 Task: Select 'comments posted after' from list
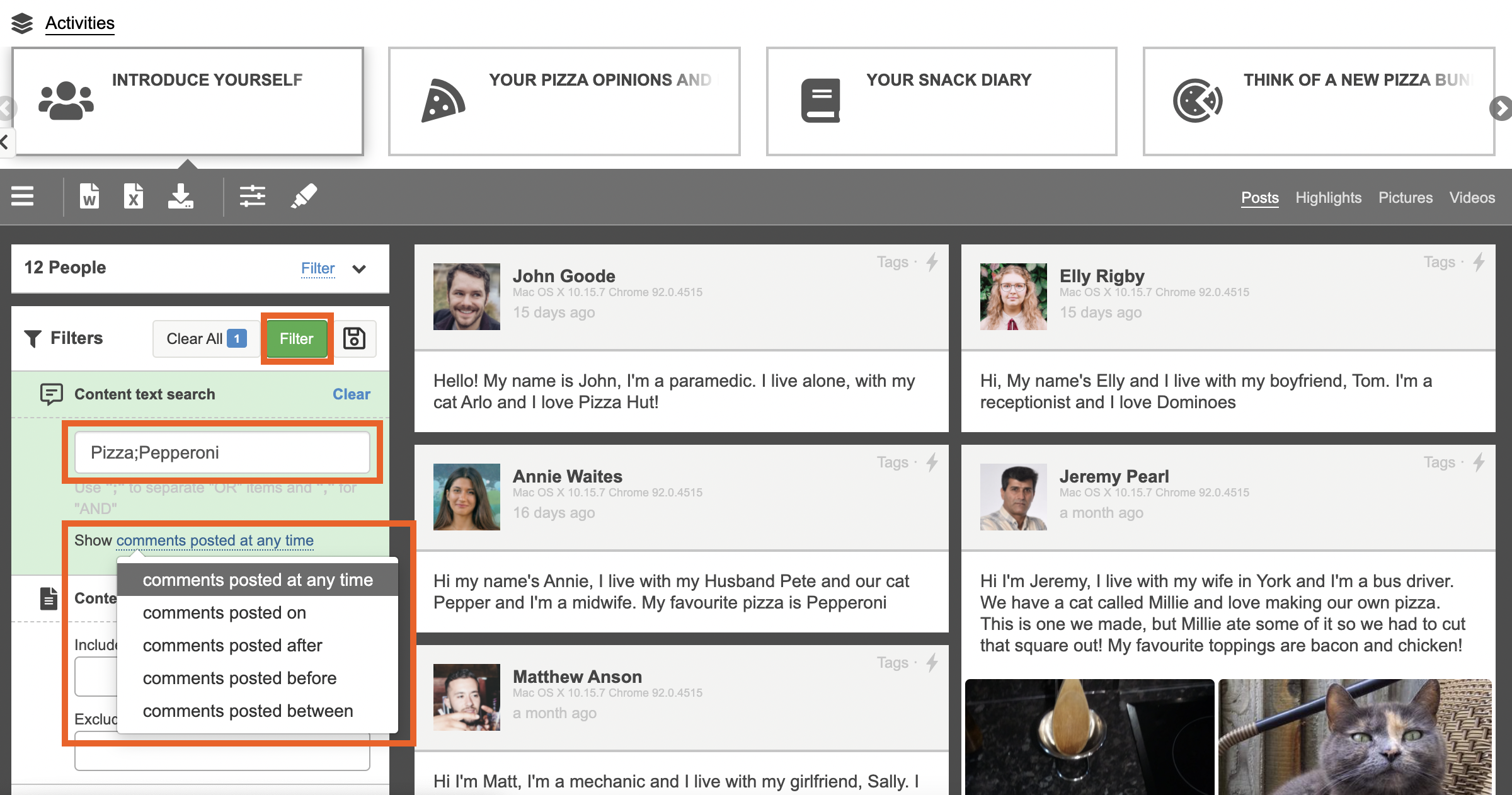pyautogui.click(x=232, y=645)
